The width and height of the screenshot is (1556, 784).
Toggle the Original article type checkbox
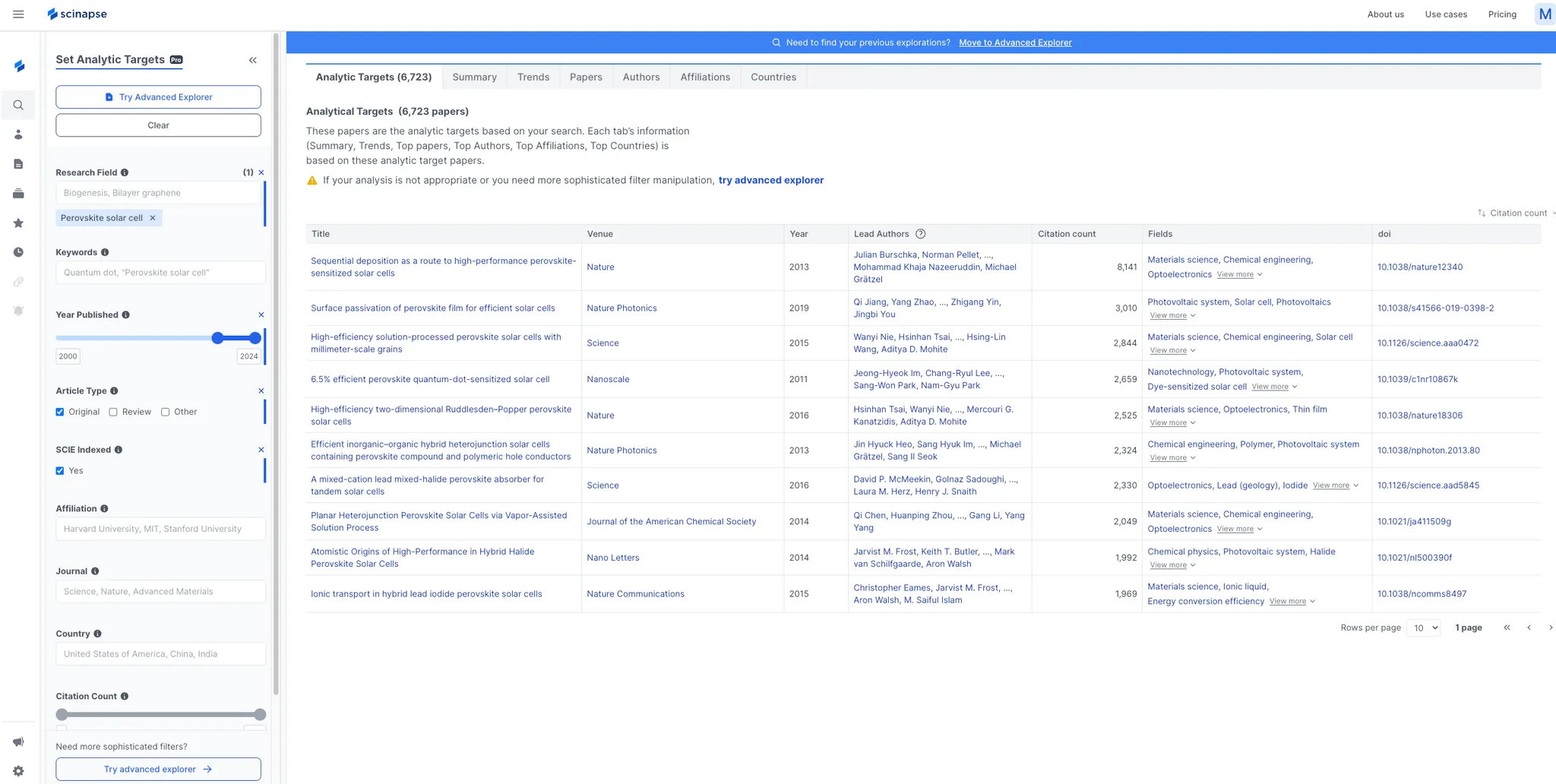click(x=60, y=412)
